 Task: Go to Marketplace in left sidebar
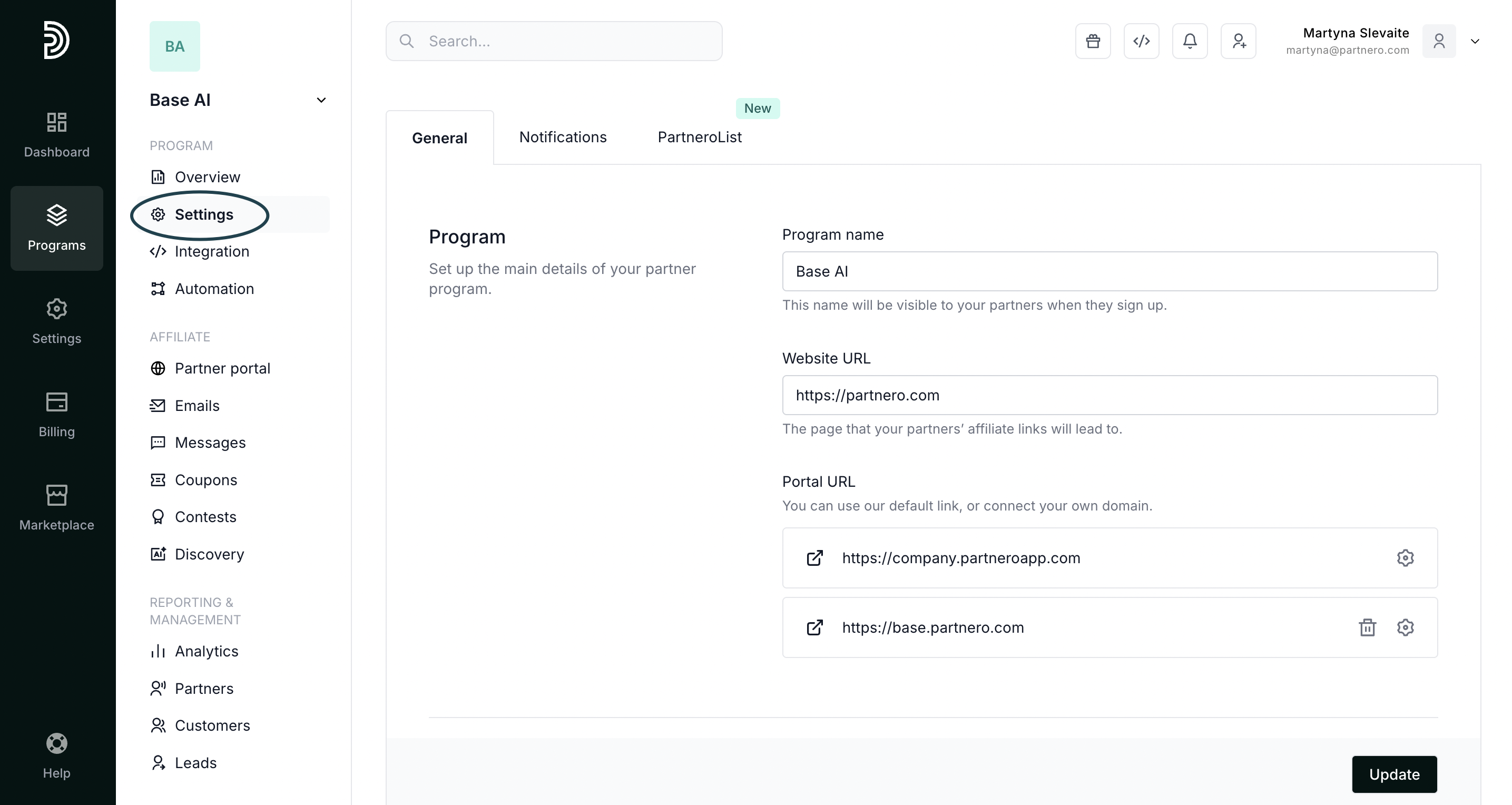click(x=56, y=508)
